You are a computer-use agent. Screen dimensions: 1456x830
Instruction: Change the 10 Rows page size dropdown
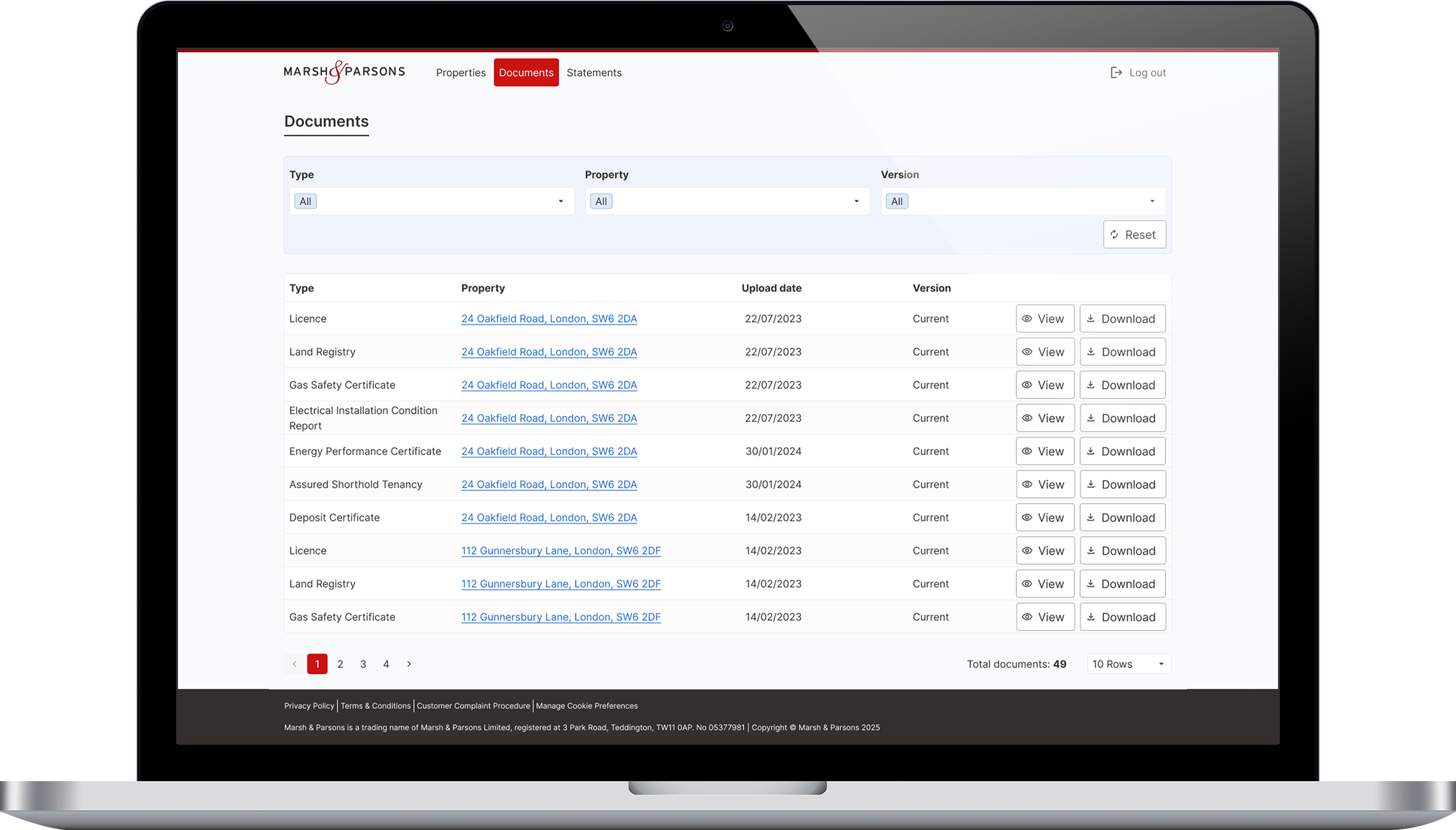click(x=1128, y=664)
